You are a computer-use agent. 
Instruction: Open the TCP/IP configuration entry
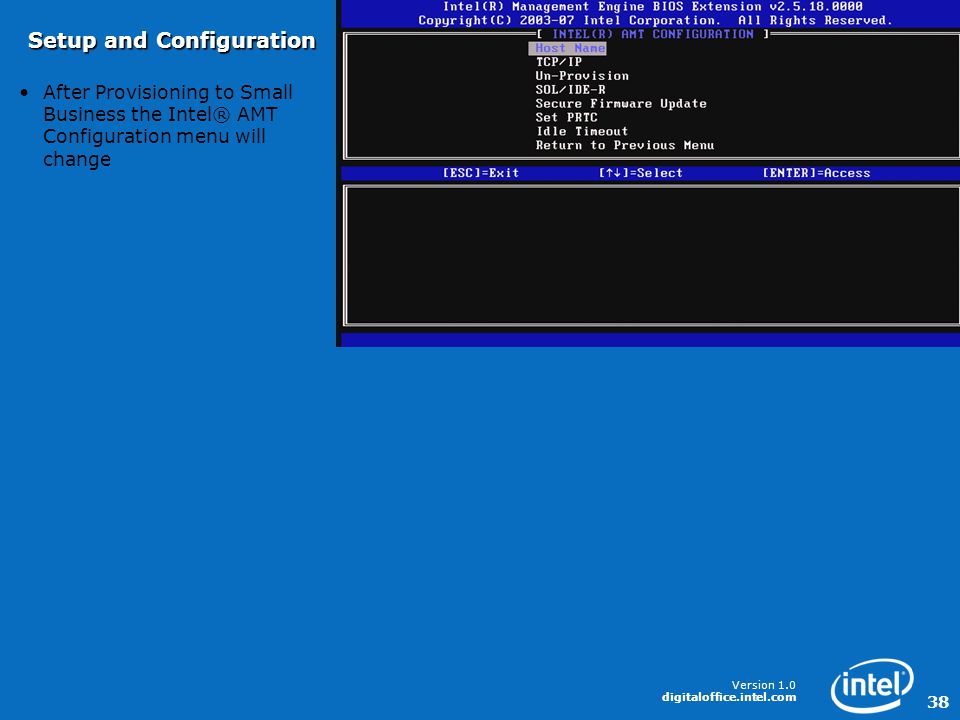(x=558, y=62)
